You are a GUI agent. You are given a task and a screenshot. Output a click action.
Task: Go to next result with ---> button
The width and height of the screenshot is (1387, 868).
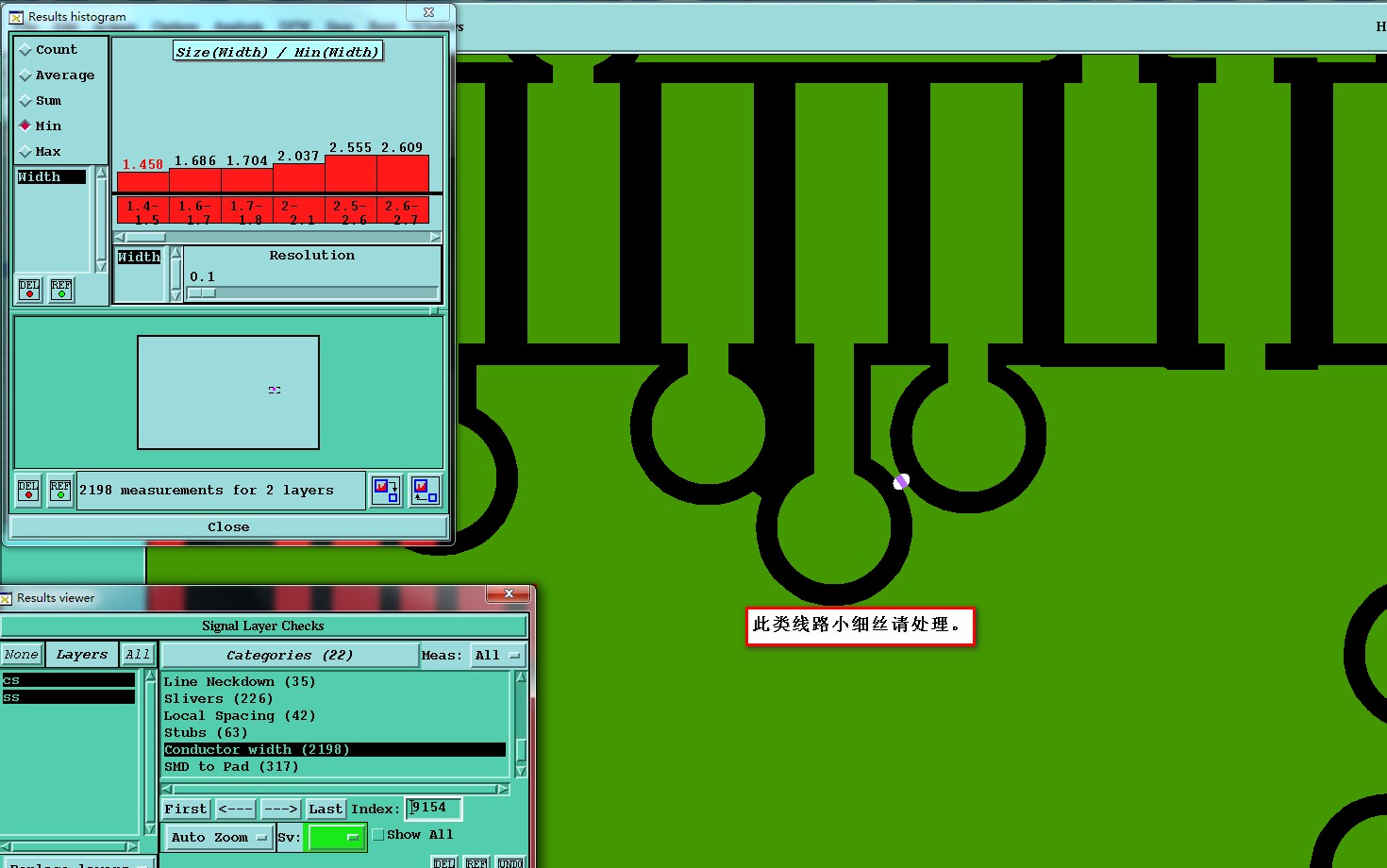pyautogui.click(x=280, y=809)
